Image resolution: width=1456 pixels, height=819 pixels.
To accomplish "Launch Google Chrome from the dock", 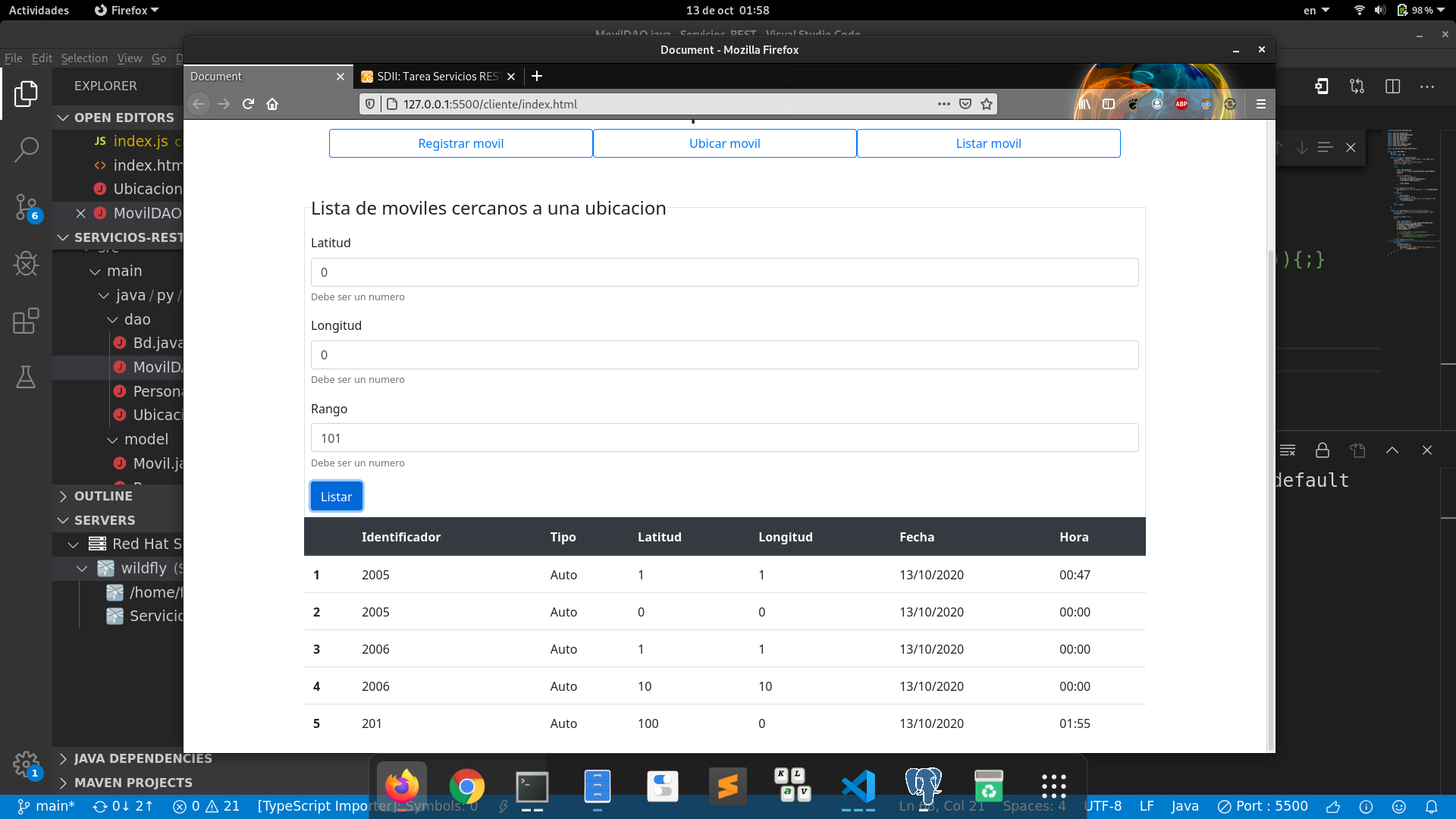I will point(466,786).
